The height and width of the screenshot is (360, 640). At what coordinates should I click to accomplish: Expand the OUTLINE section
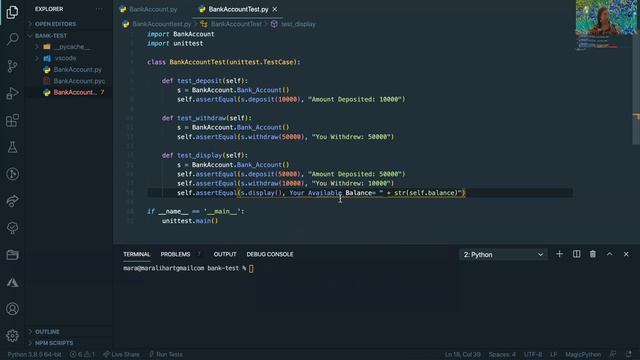click(x=47, y=331)
